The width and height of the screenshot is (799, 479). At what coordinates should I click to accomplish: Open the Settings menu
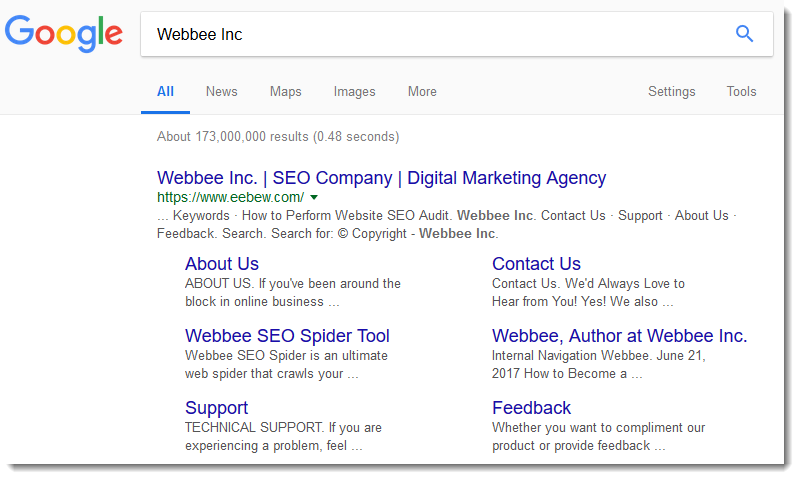[671, 91]
